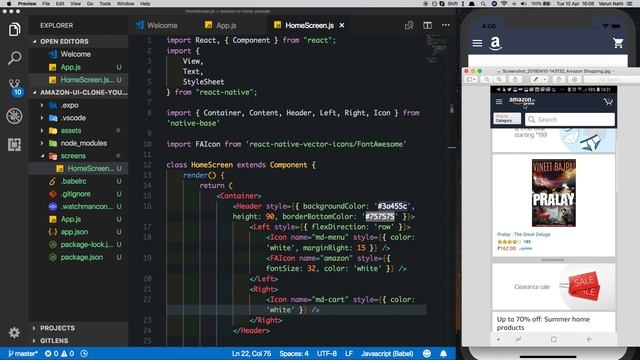This screenshot has width=640, height=360.
Task: Click Open Changes icon in the editor title bar
Action: pos(409,25)
